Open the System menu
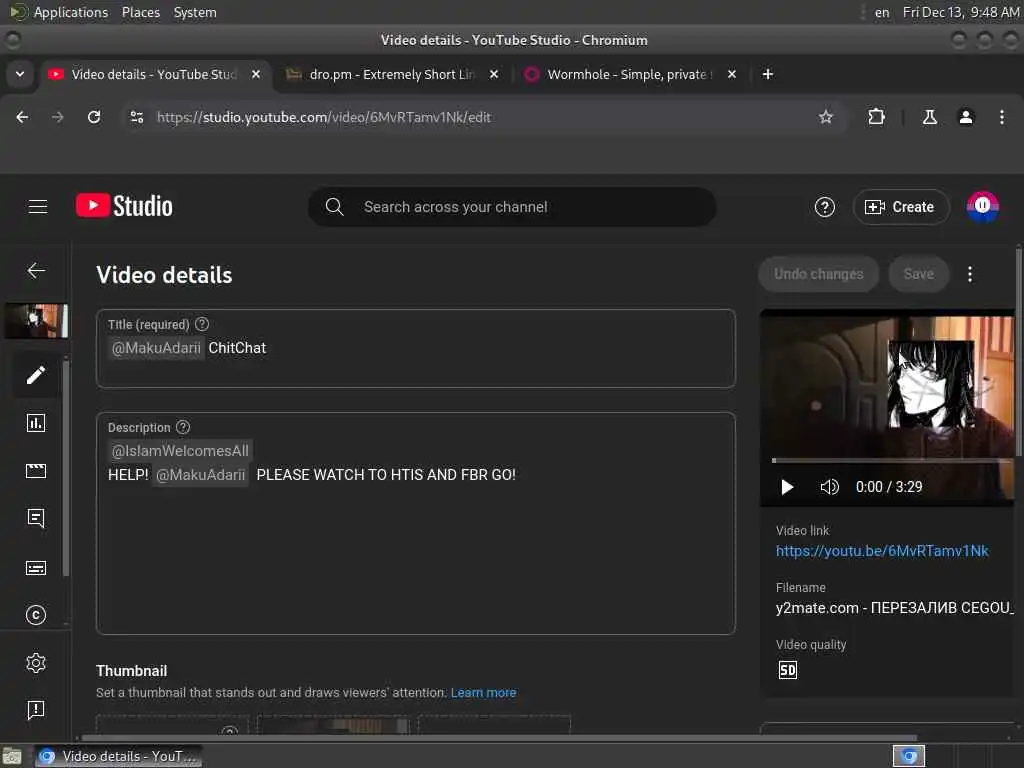The image size is (1024, 768). [x=195, y=12]
